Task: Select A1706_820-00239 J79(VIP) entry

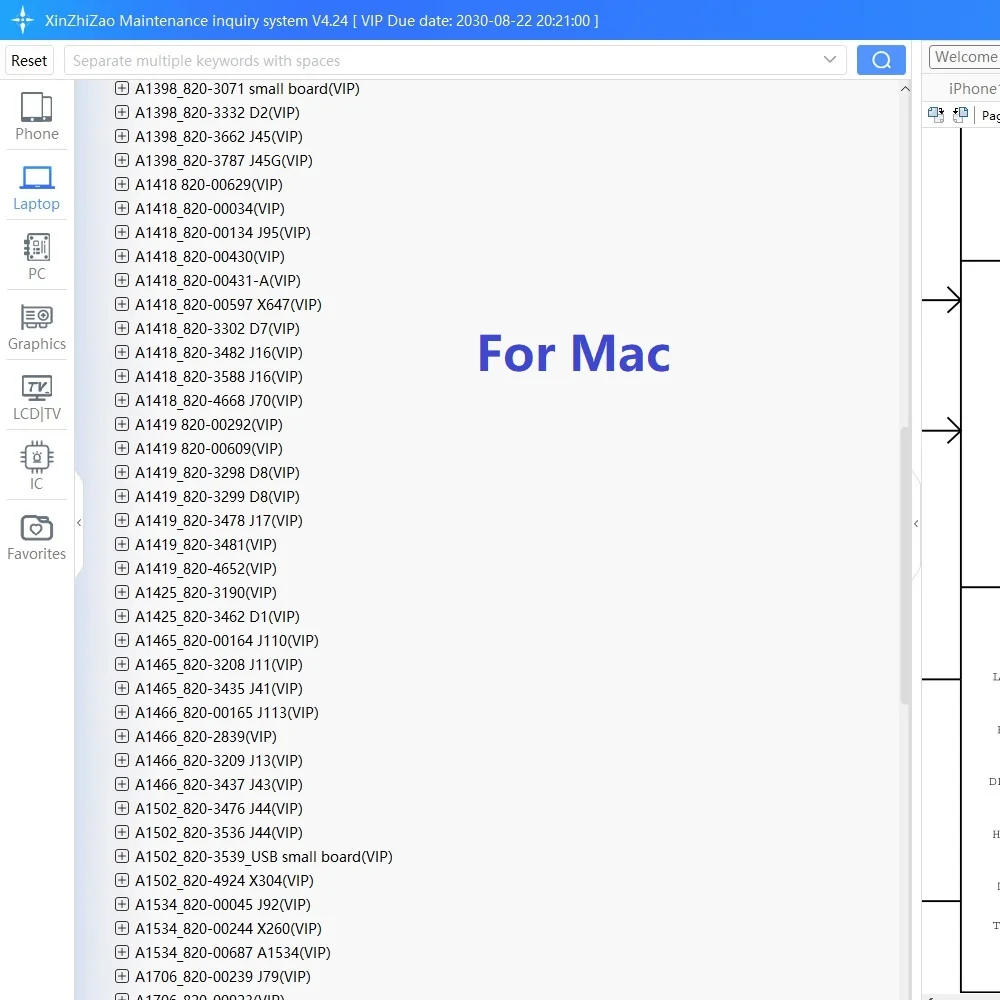Action: pyautogui.click(x=223, y=977)
